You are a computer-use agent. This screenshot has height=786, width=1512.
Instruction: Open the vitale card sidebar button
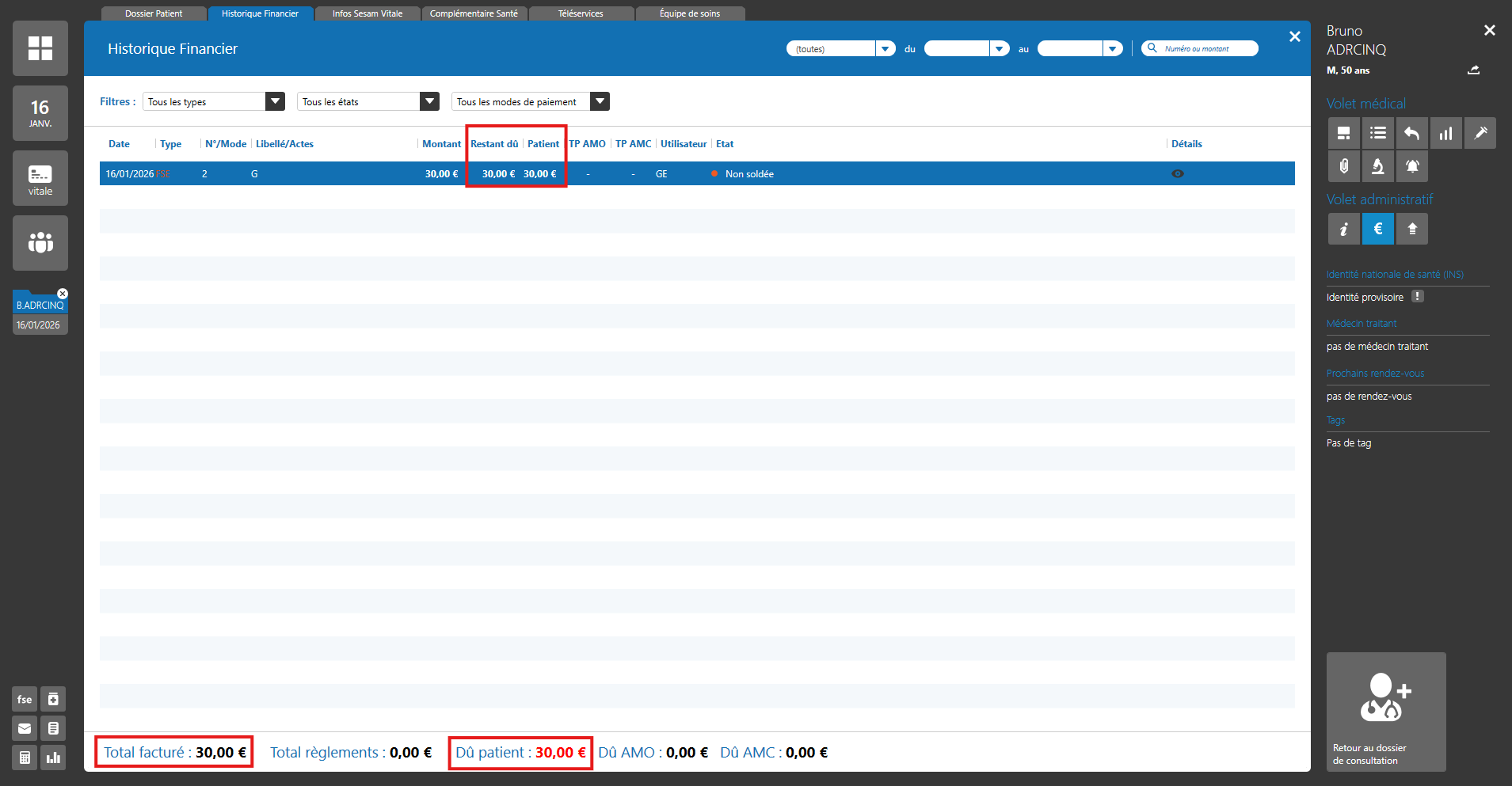[40, 179]
